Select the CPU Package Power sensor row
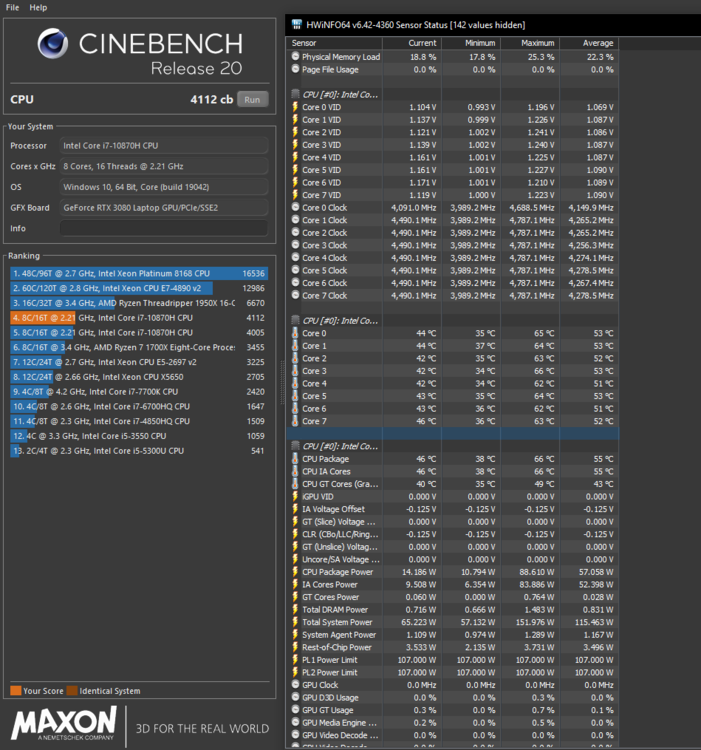This screenshot has height=750, width=701. point(337,572)
